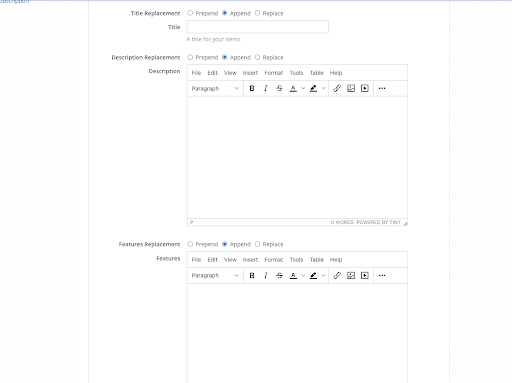Check the 0 words count in Description editor
The image size is (512, 383).
click(x=342, y=222)
